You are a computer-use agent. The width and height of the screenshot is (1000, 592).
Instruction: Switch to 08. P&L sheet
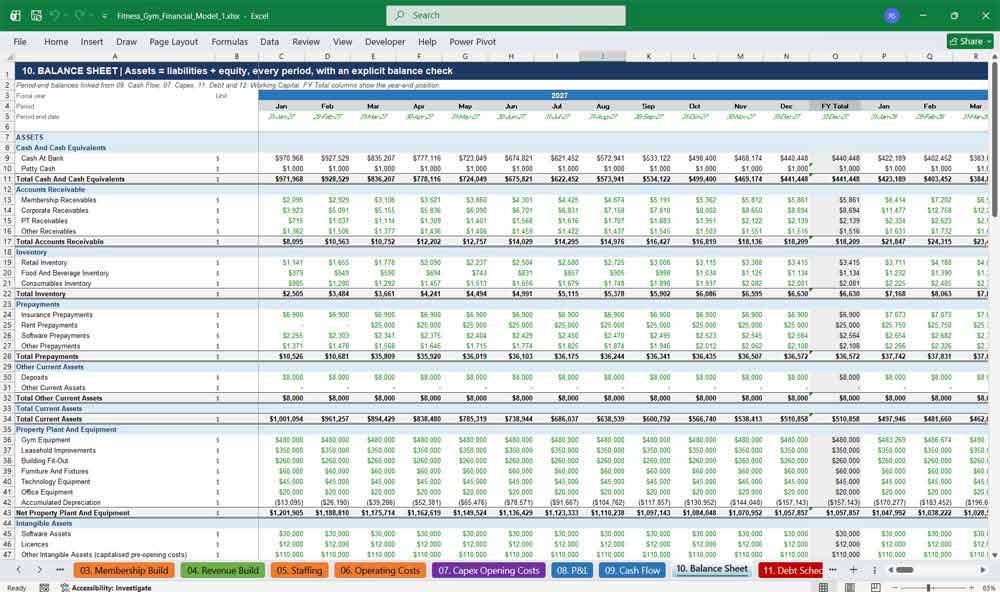571,570
